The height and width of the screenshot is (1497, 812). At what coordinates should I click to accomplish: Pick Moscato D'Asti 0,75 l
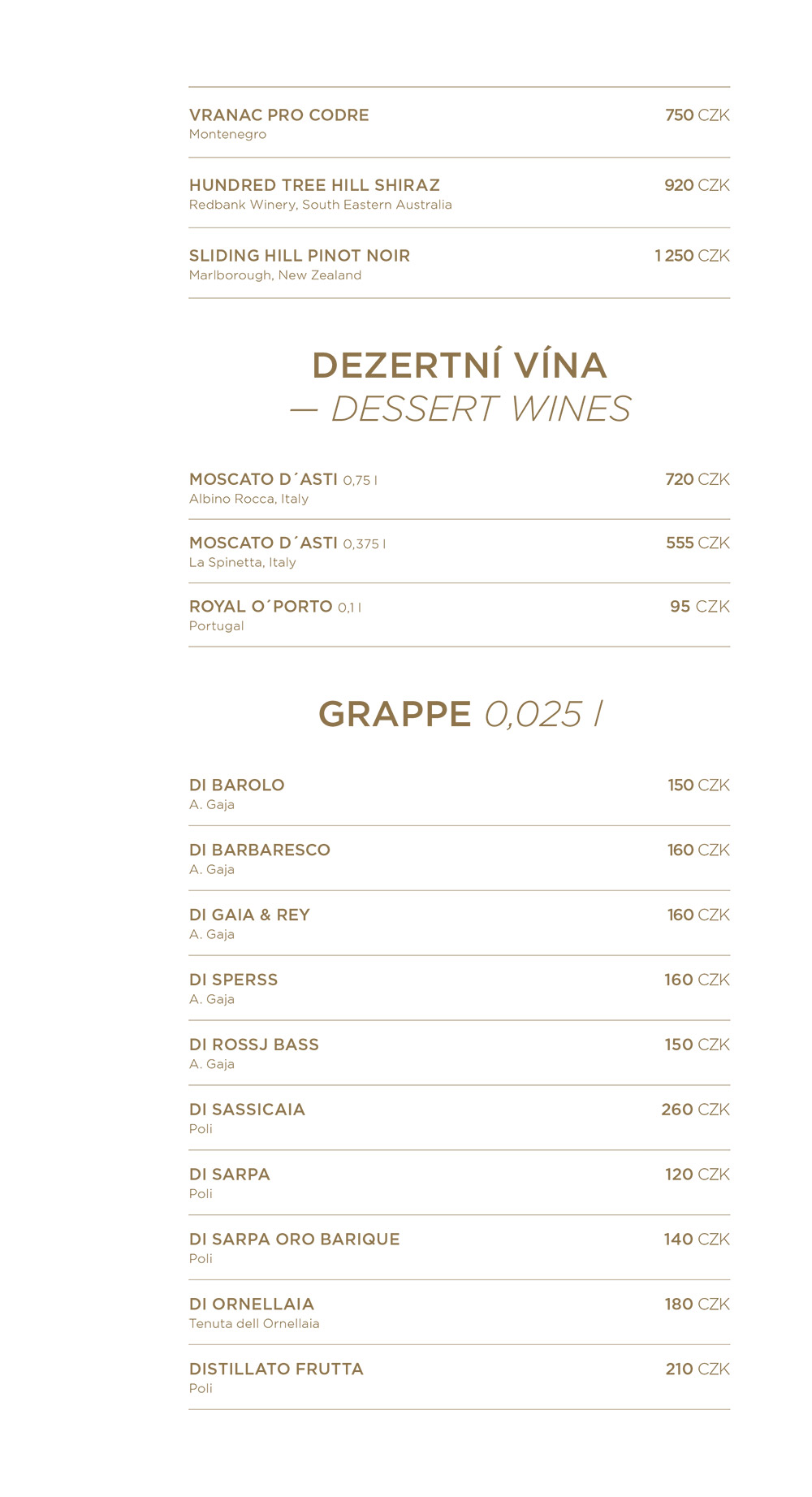click(460, 487)
